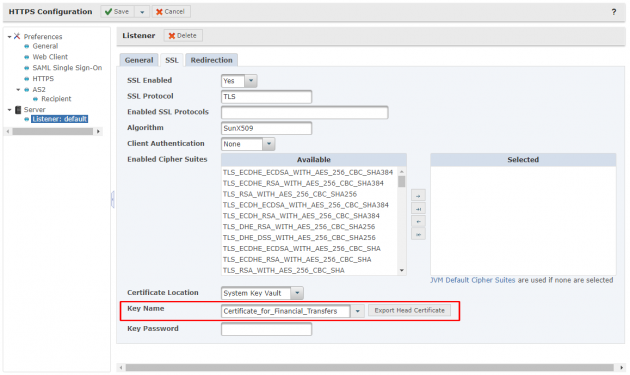This screenshot has width=630, height=375.
Task: Switch to the Redirection tab
Action: pyautogui.click(x=211, y=60)
